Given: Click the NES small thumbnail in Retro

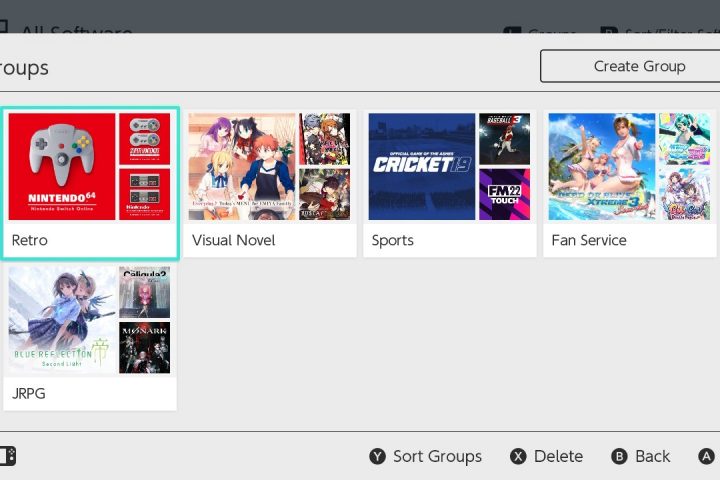Looking at the screenshot, I should (144, 194).
